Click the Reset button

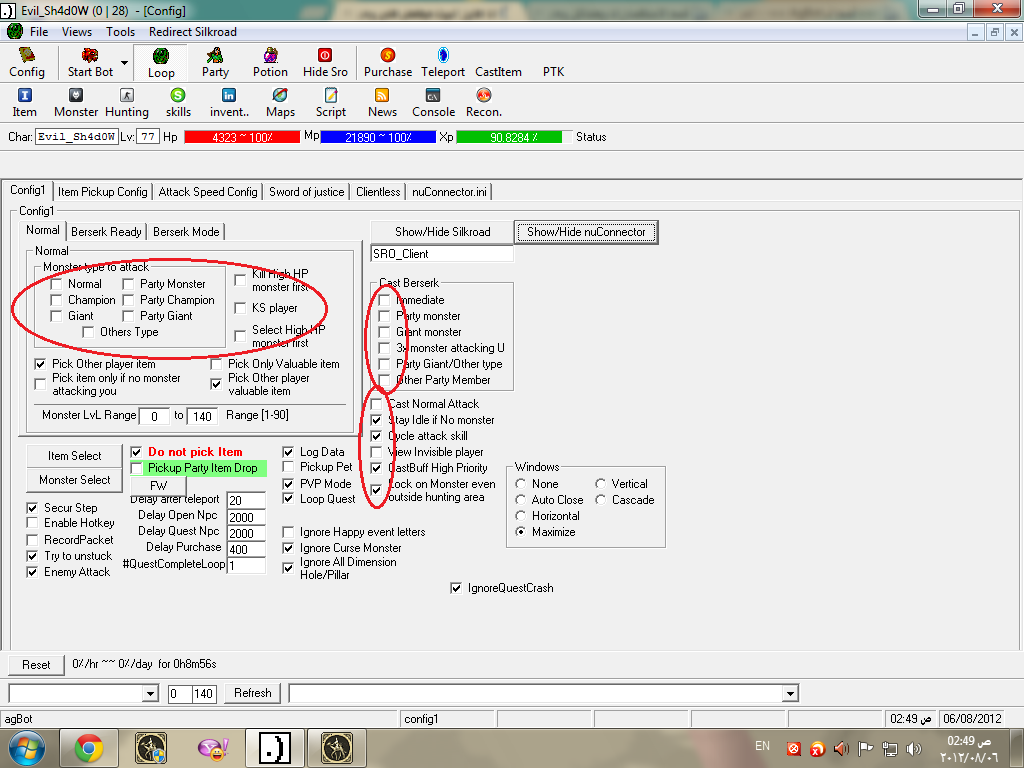click(36, 665)
